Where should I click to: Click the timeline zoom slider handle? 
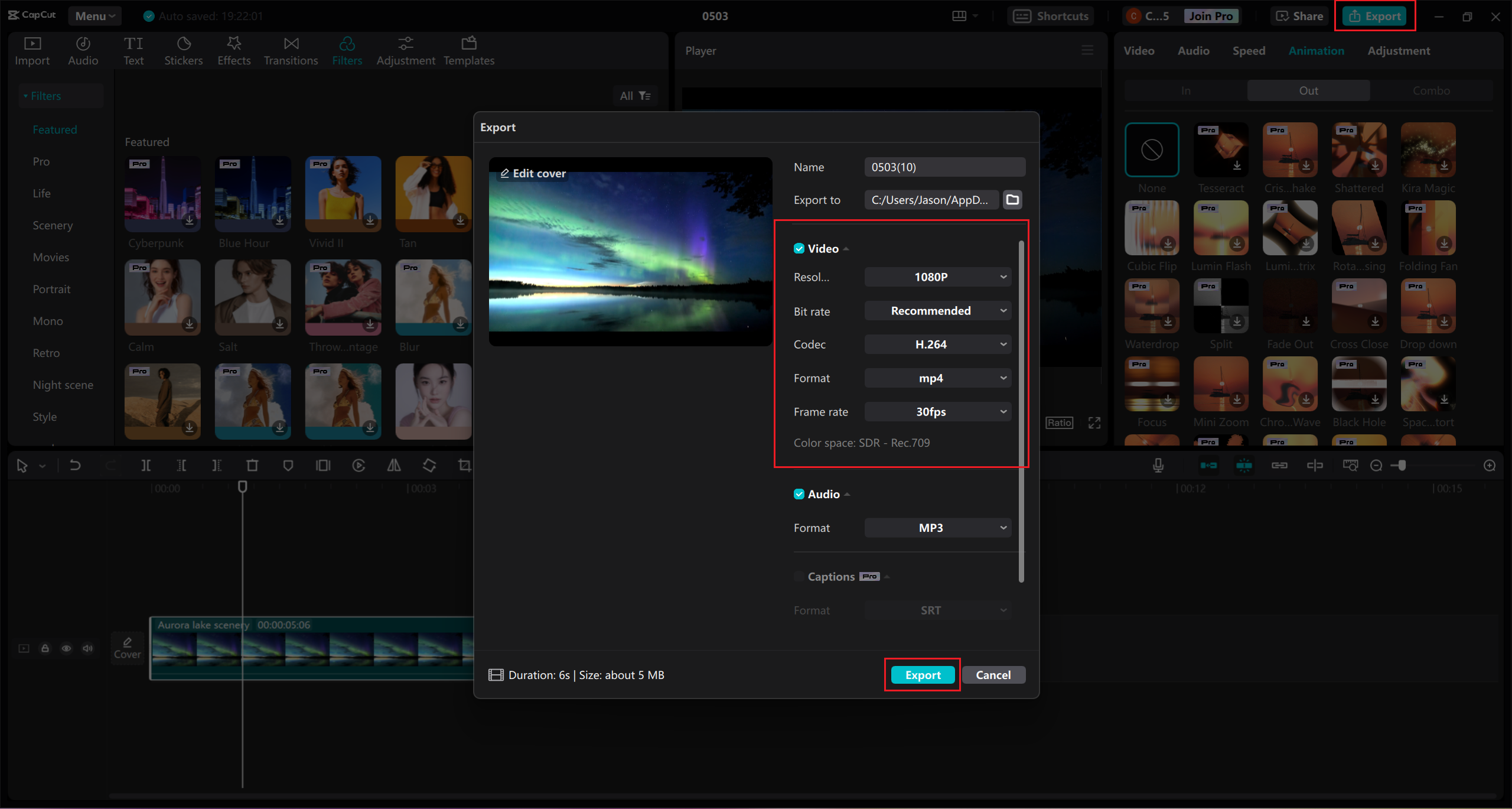click(1402, 466)
